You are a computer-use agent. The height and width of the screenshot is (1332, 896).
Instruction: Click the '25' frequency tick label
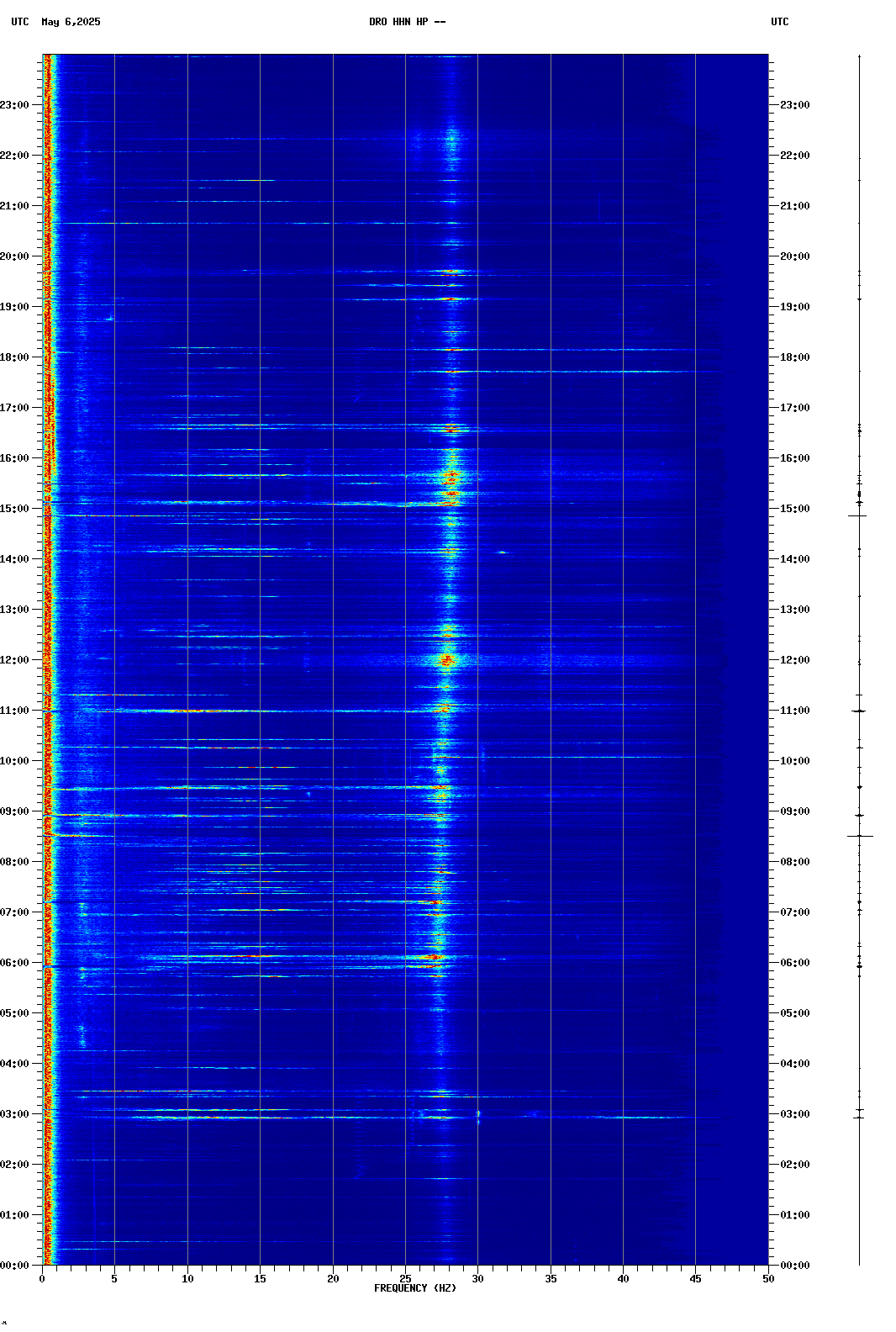[405, 1279]
